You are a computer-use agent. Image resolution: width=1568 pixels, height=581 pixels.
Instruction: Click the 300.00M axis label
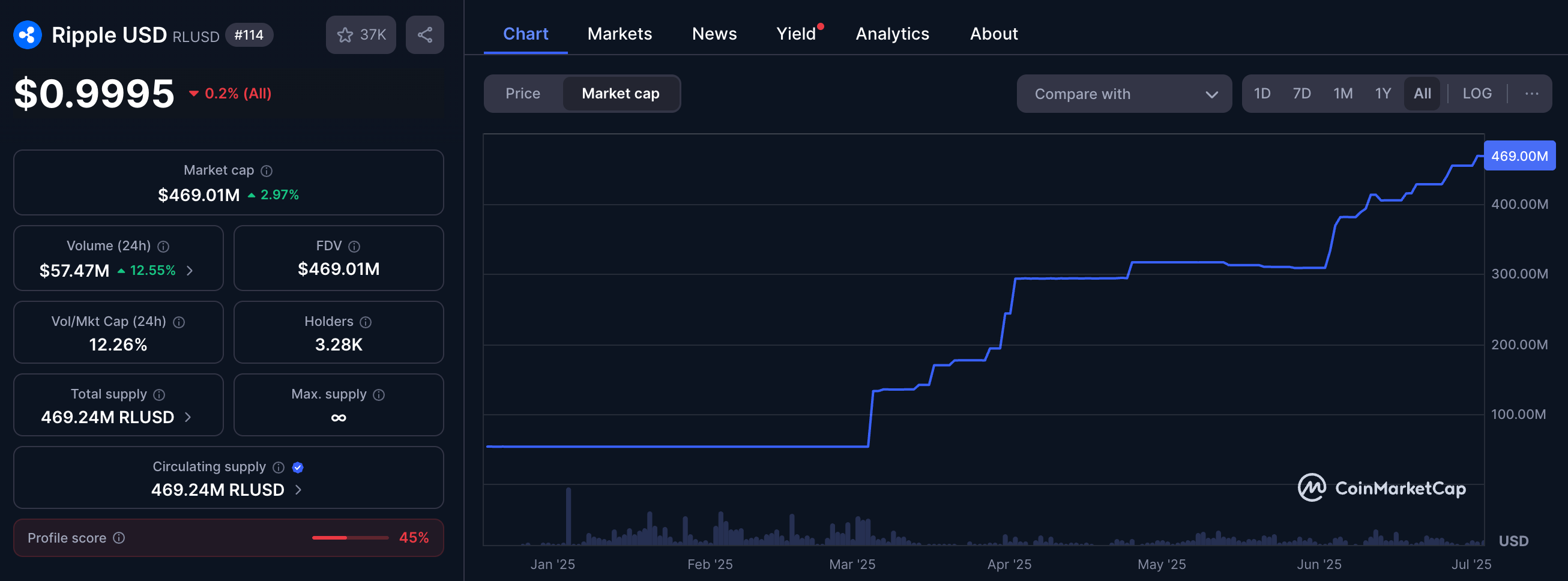pos(1519,274)
